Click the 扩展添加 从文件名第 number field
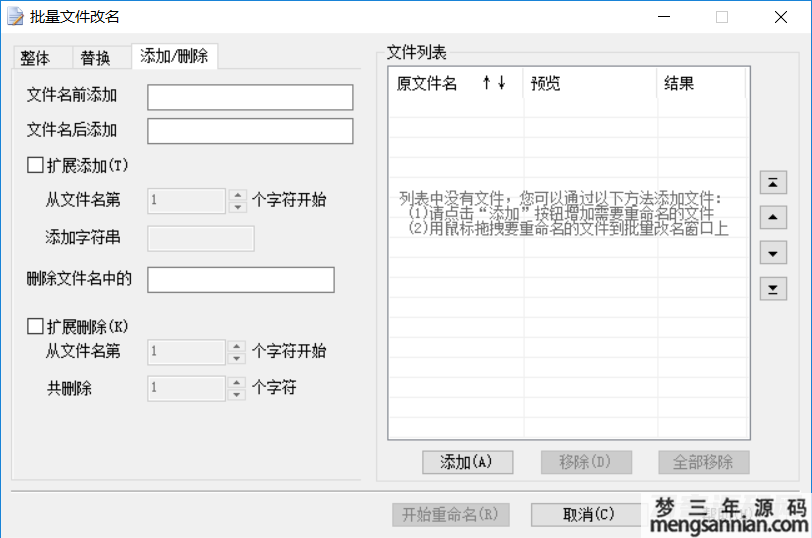 186,201
